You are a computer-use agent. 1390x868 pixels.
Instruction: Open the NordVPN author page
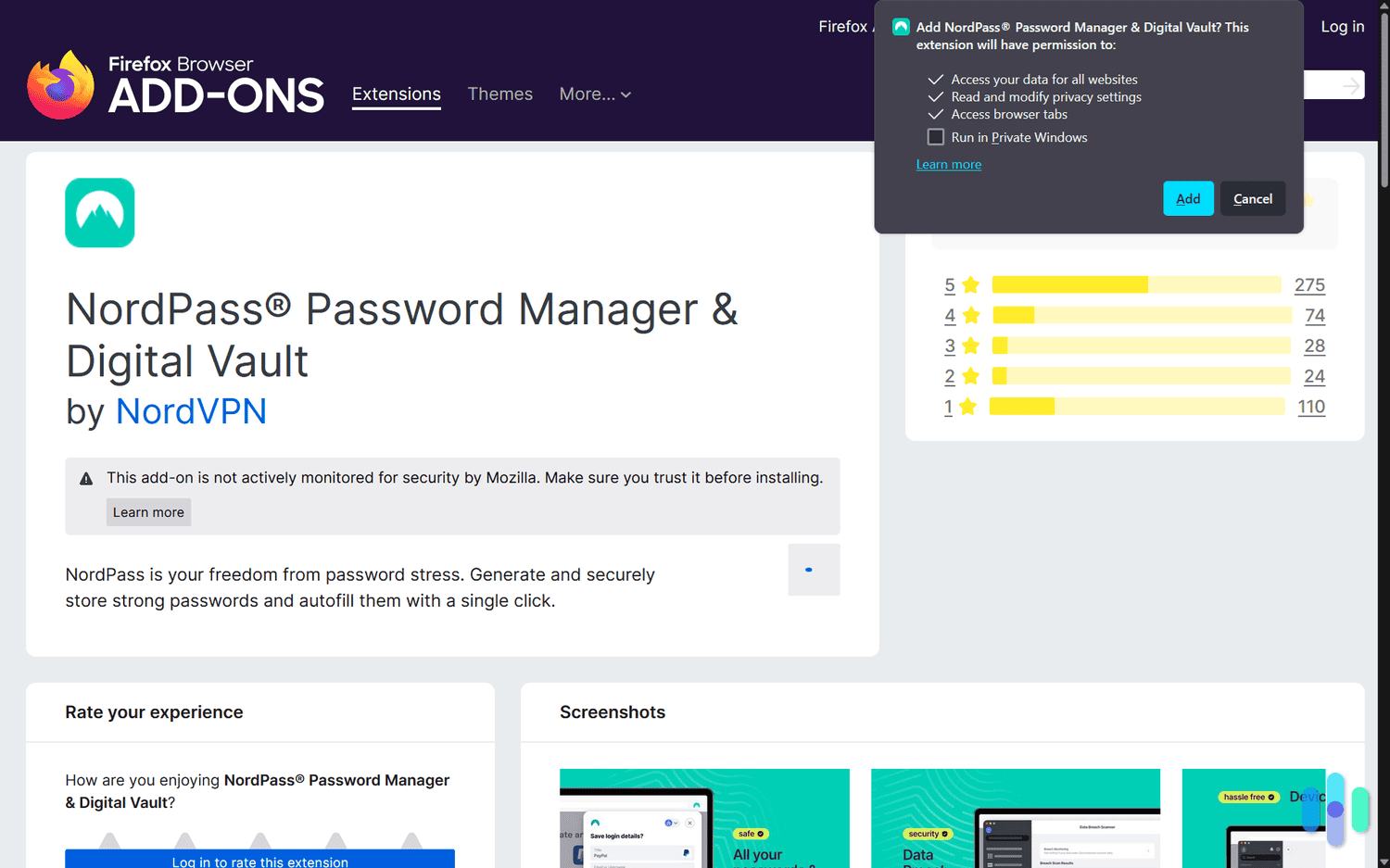tap(191, 411)
